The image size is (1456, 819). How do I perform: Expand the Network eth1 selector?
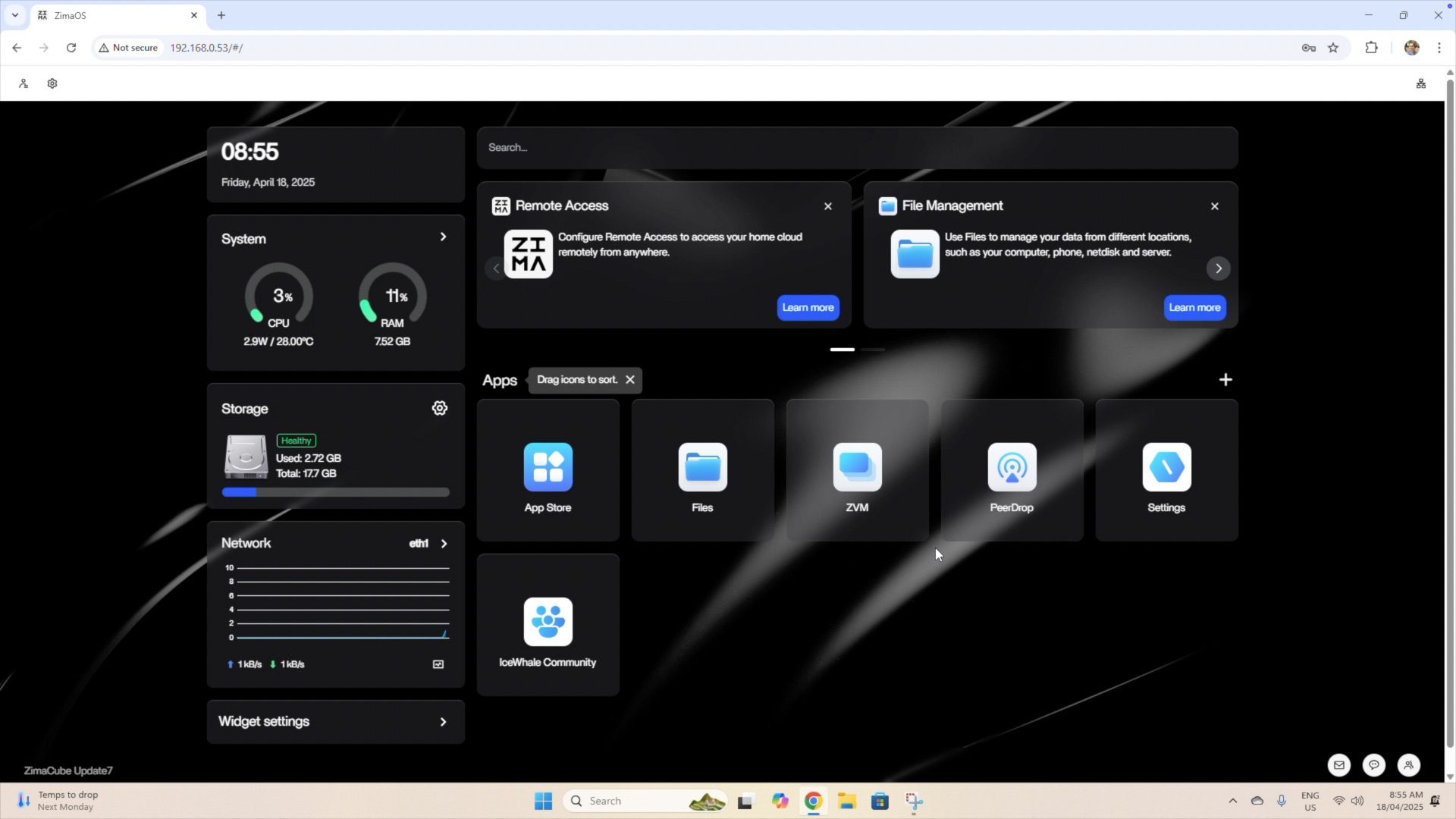click(444, 544)
